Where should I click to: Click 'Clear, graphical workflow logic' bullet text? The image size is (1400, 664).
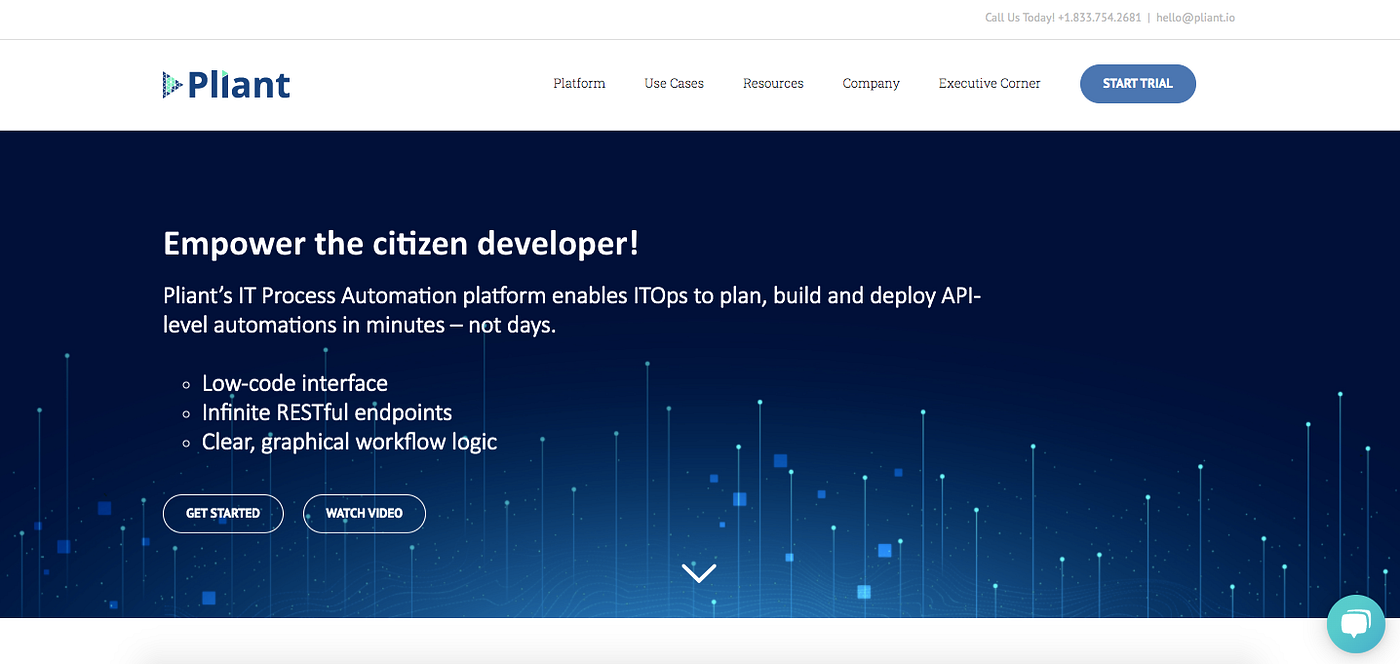point(349,442)
